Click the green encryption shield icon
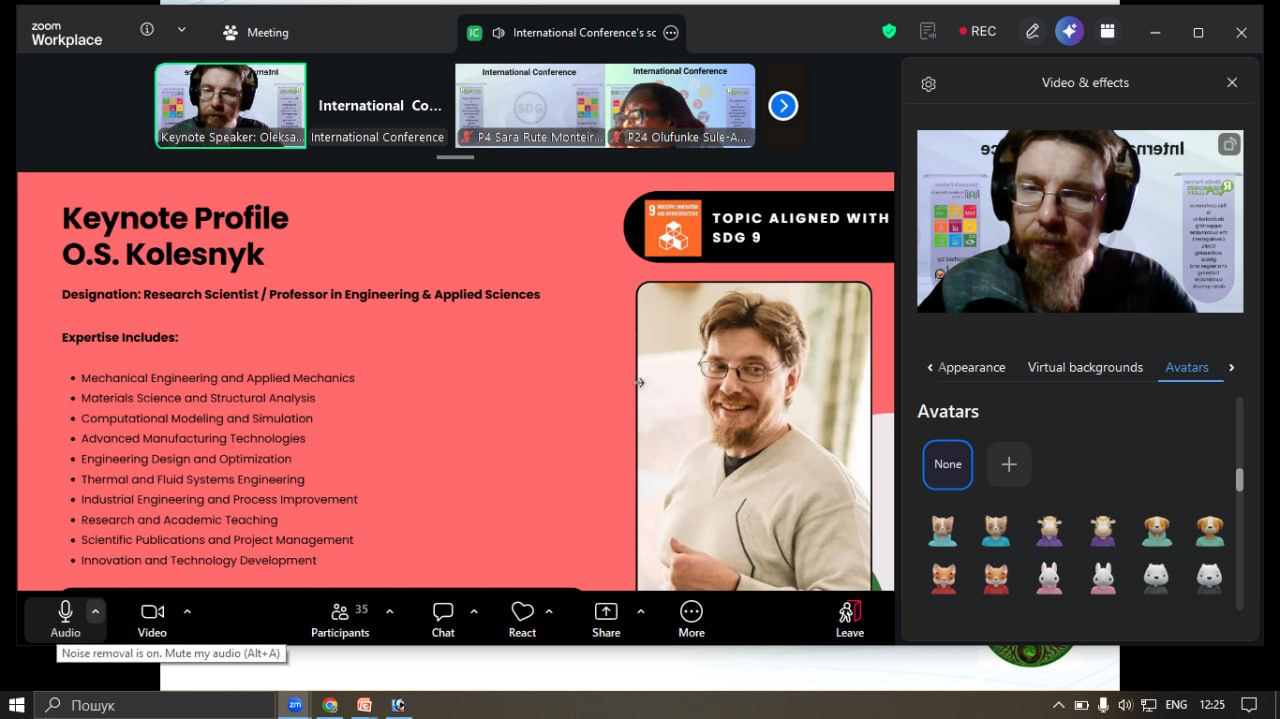 click(889, 31)
